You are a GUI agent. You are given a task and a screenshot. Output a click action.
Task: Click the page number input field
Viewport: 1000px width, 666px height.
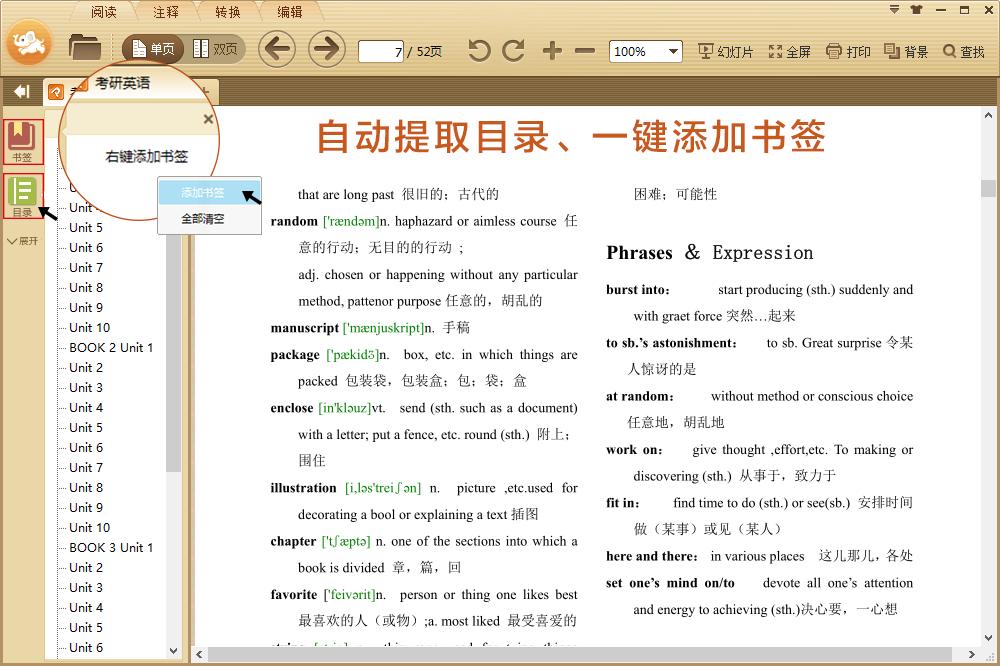click(381, 52)
